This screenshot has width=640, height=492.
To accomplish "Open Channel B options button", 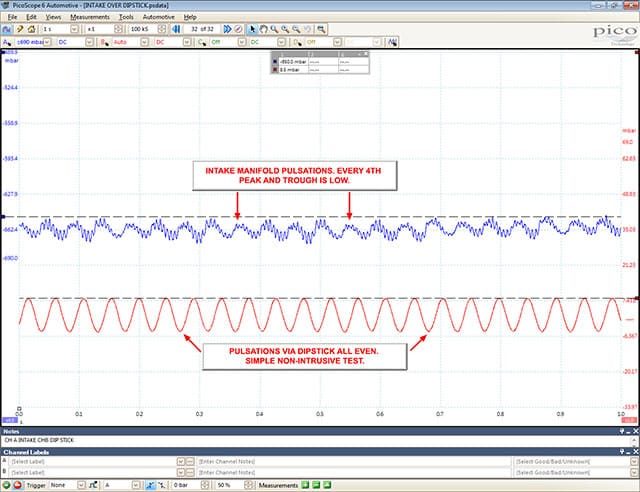I will [x=104, y=42].
